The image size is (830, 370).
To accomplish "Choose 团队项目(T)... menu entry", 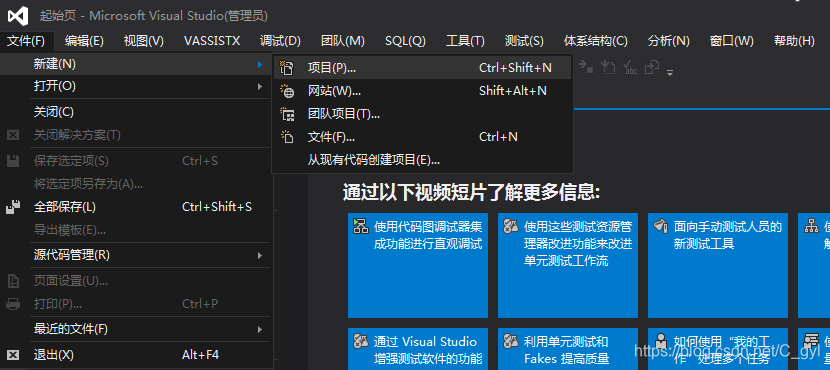I will [x=422, y=114].
